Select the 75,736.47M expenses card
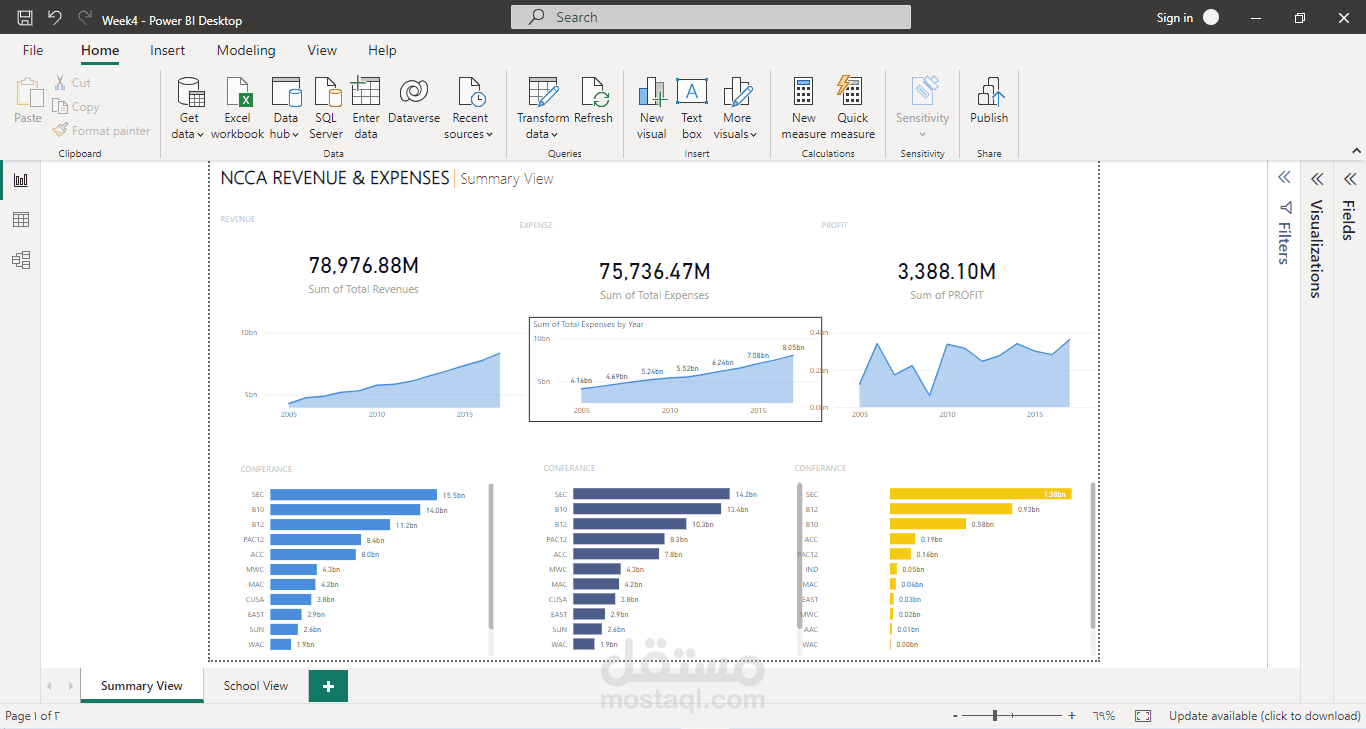Image resolution: width=1366 pixels, height=729 pixels. (x=654, y=279)
